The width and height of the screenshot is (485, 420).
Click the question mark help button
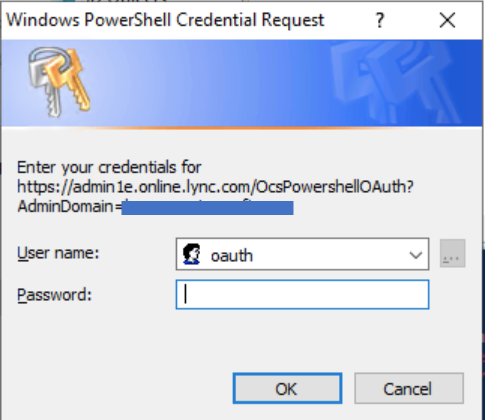(x=380, y=21)
